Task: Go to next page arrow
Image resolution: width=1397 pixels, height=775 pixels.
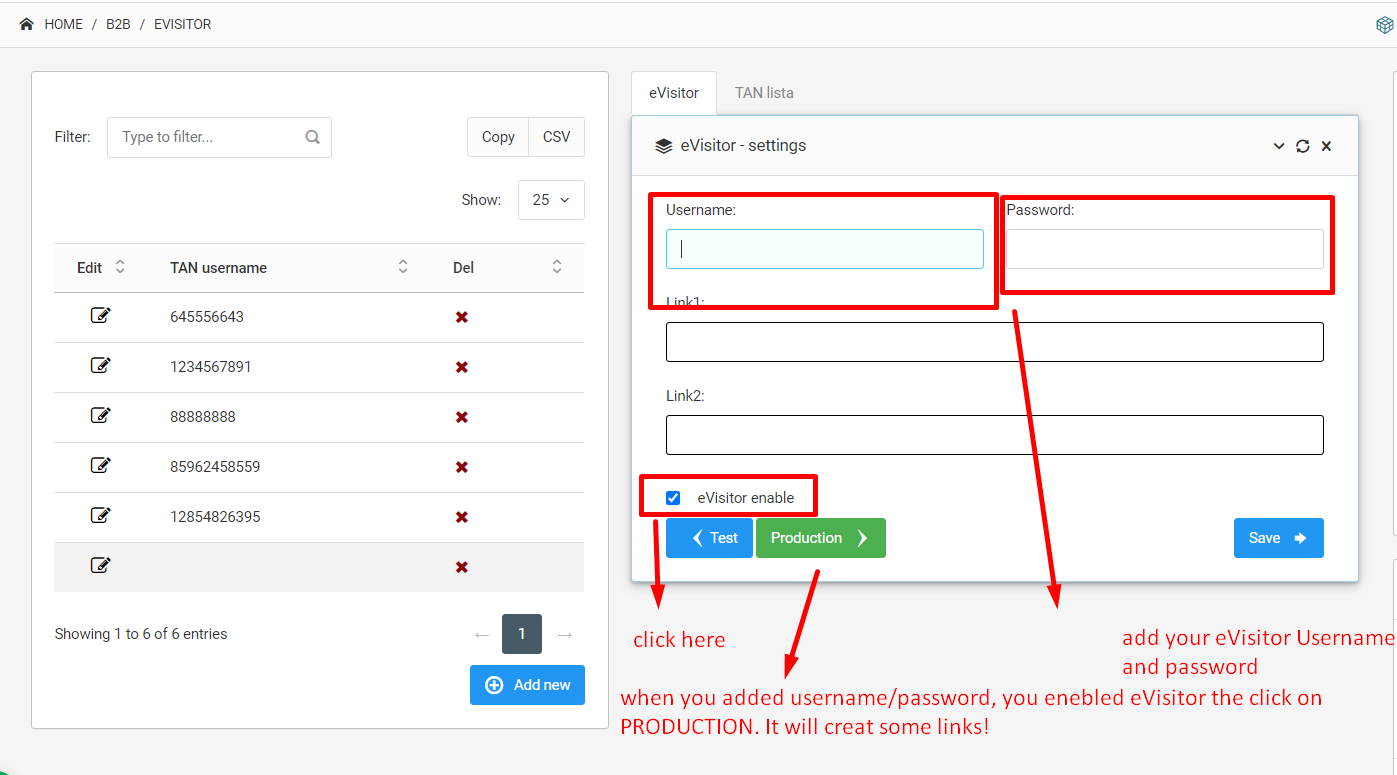Action: tap(565, 634)
